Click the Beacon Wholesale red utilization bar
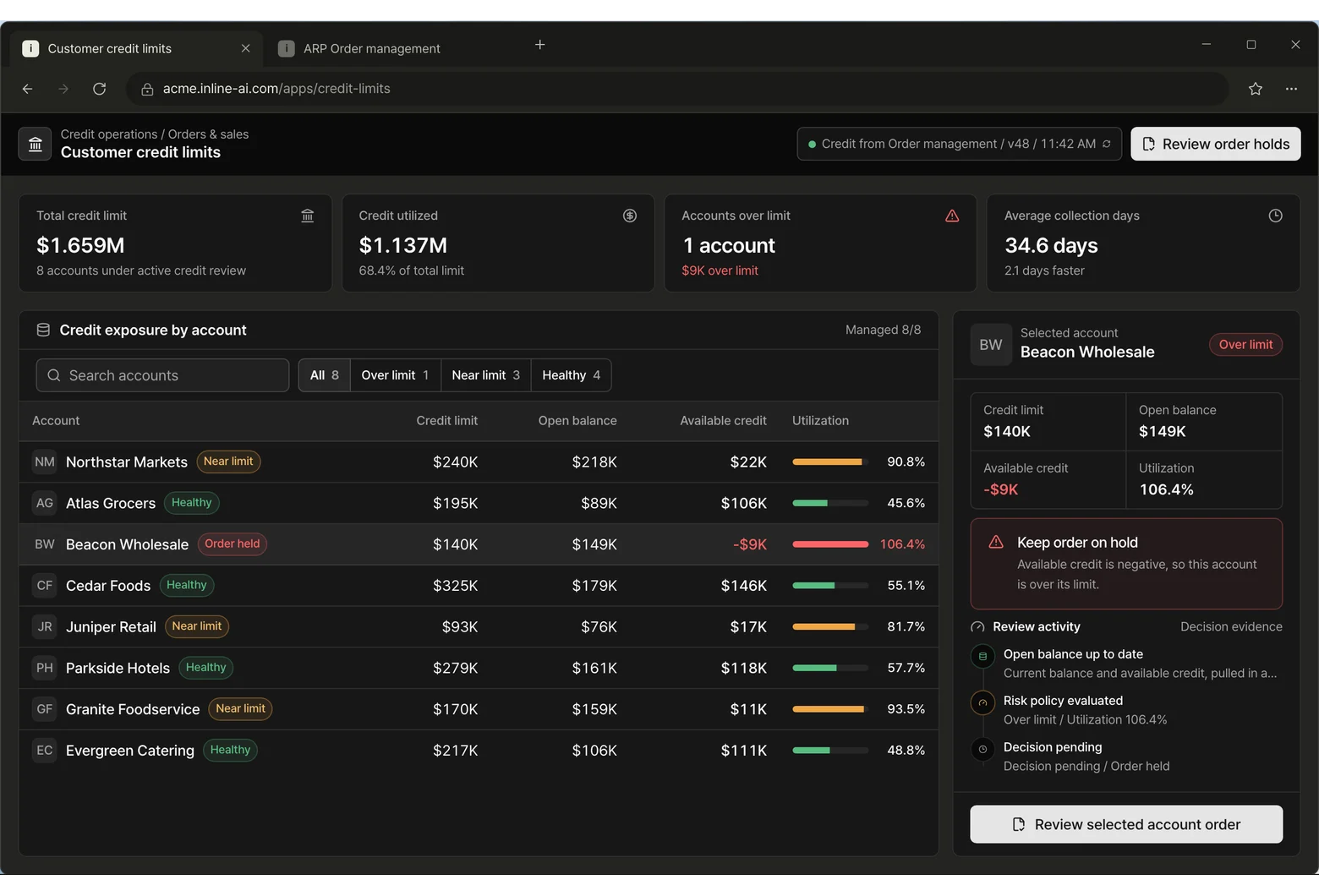This screenshot has width=1319, height=896. tap(830, 544)
